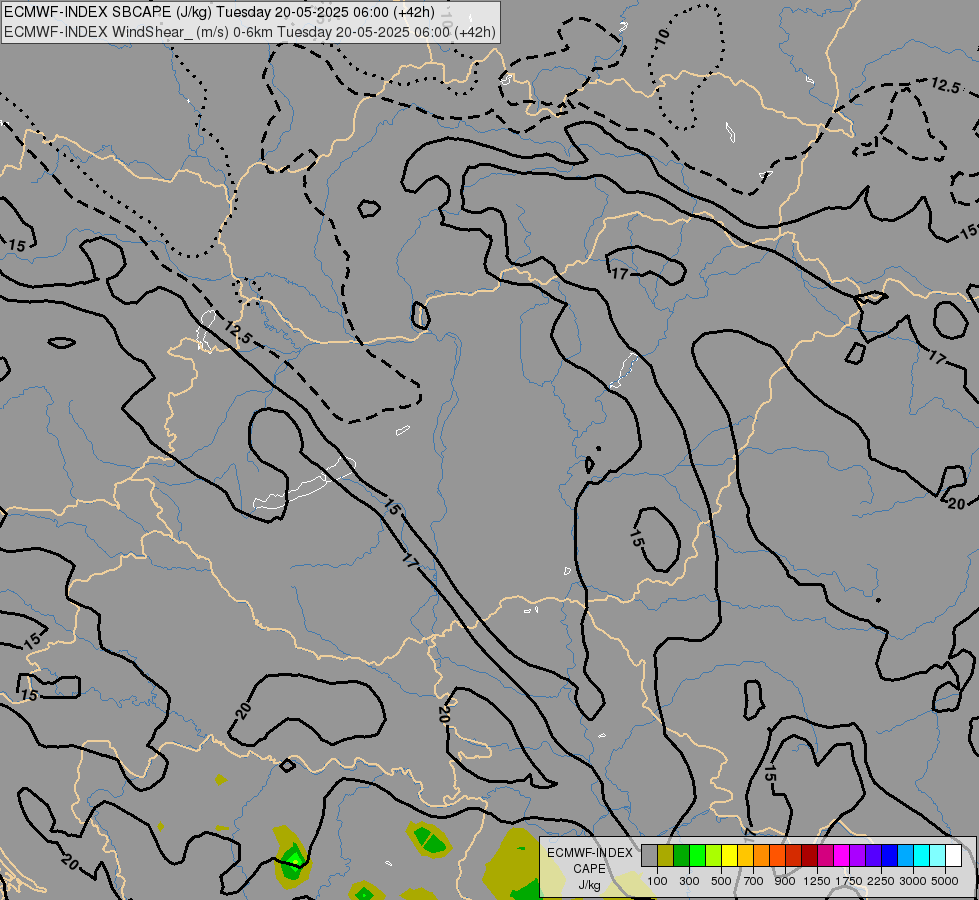The width and height of the screenshot is (979, 900).
Task: Select the bright magenta legend swatch
Action: tap(841, 855)
